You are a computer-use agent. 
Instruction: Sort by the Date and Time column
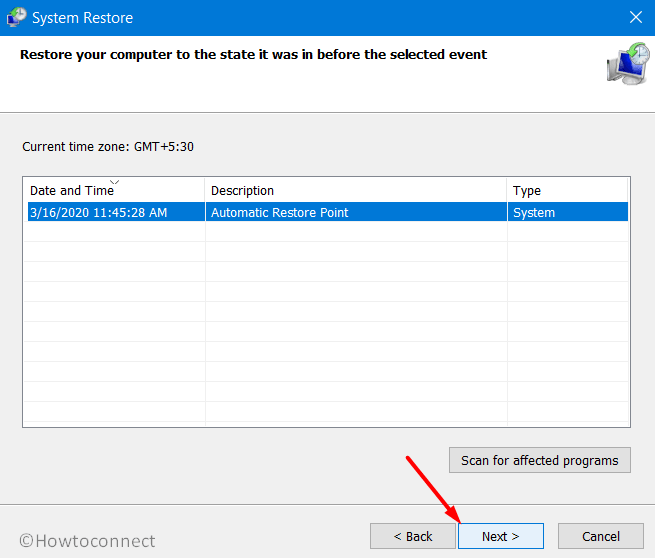click(114, 190)
